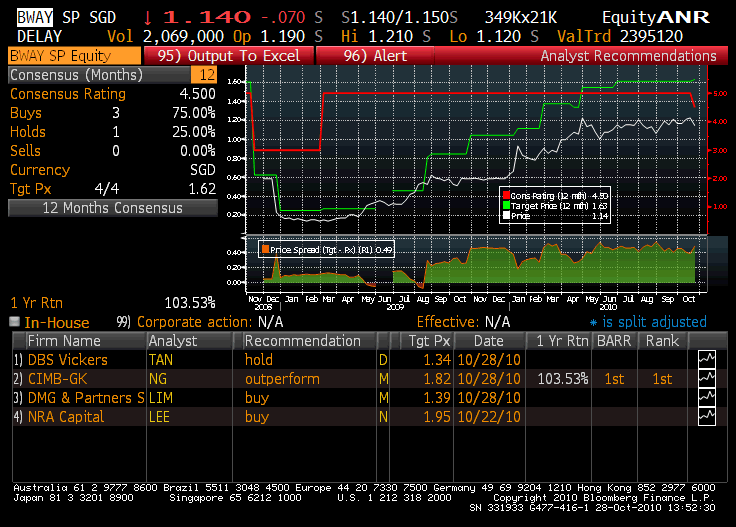Click the date 10/22/10
Viewport: 736px width, 527px height.
click(x=489, y=417)
